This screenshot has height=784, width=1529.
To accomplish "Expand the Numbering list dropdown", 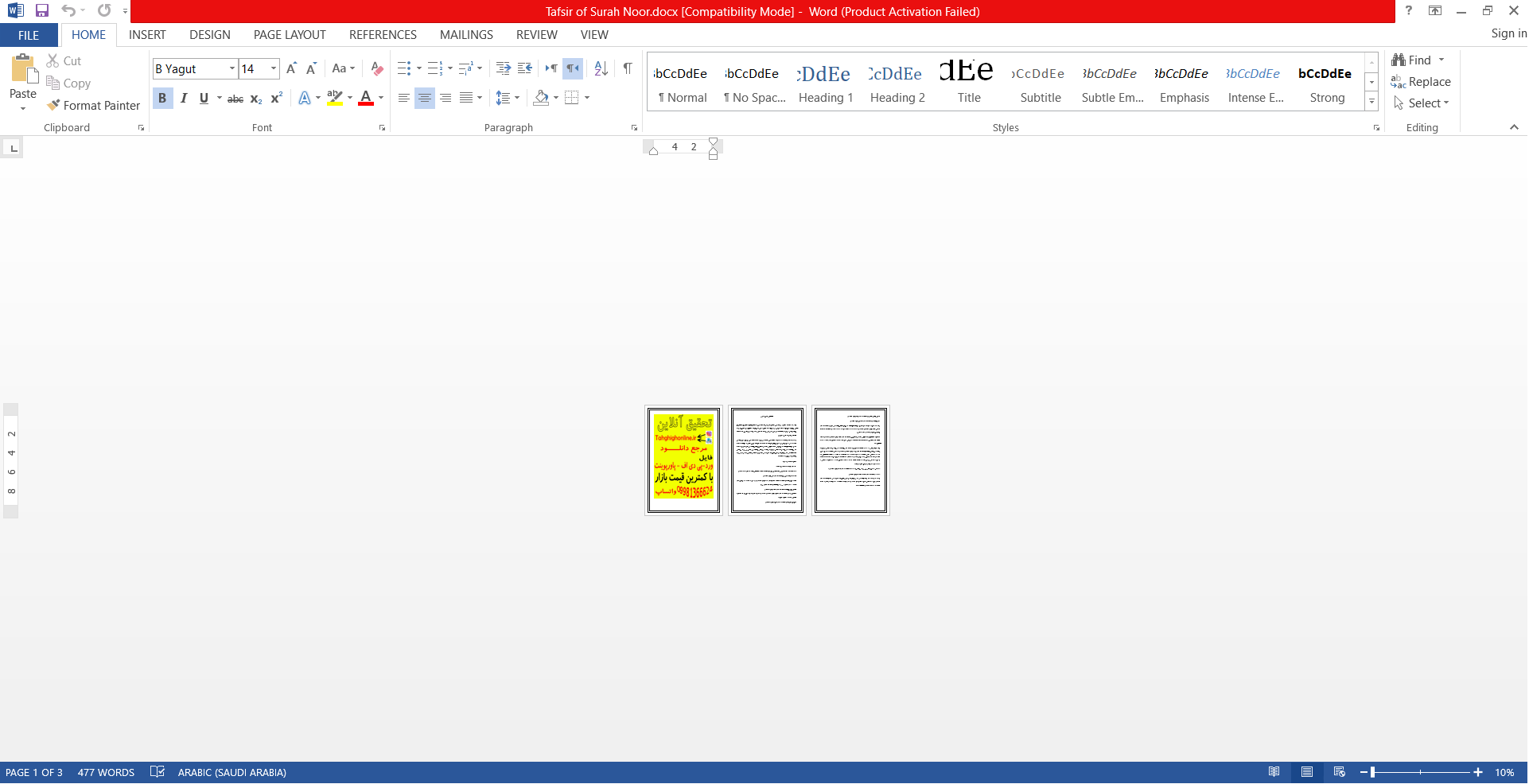I will 450,68.
